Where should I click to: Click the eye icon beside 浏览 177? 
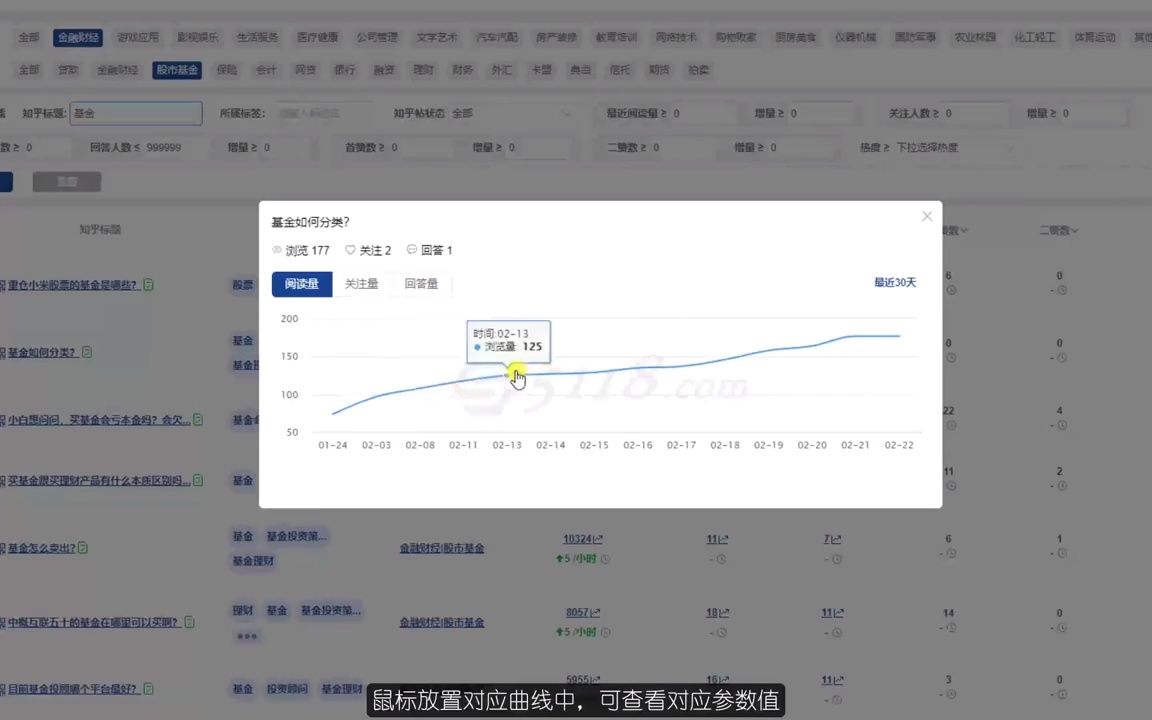pos(277,251)
